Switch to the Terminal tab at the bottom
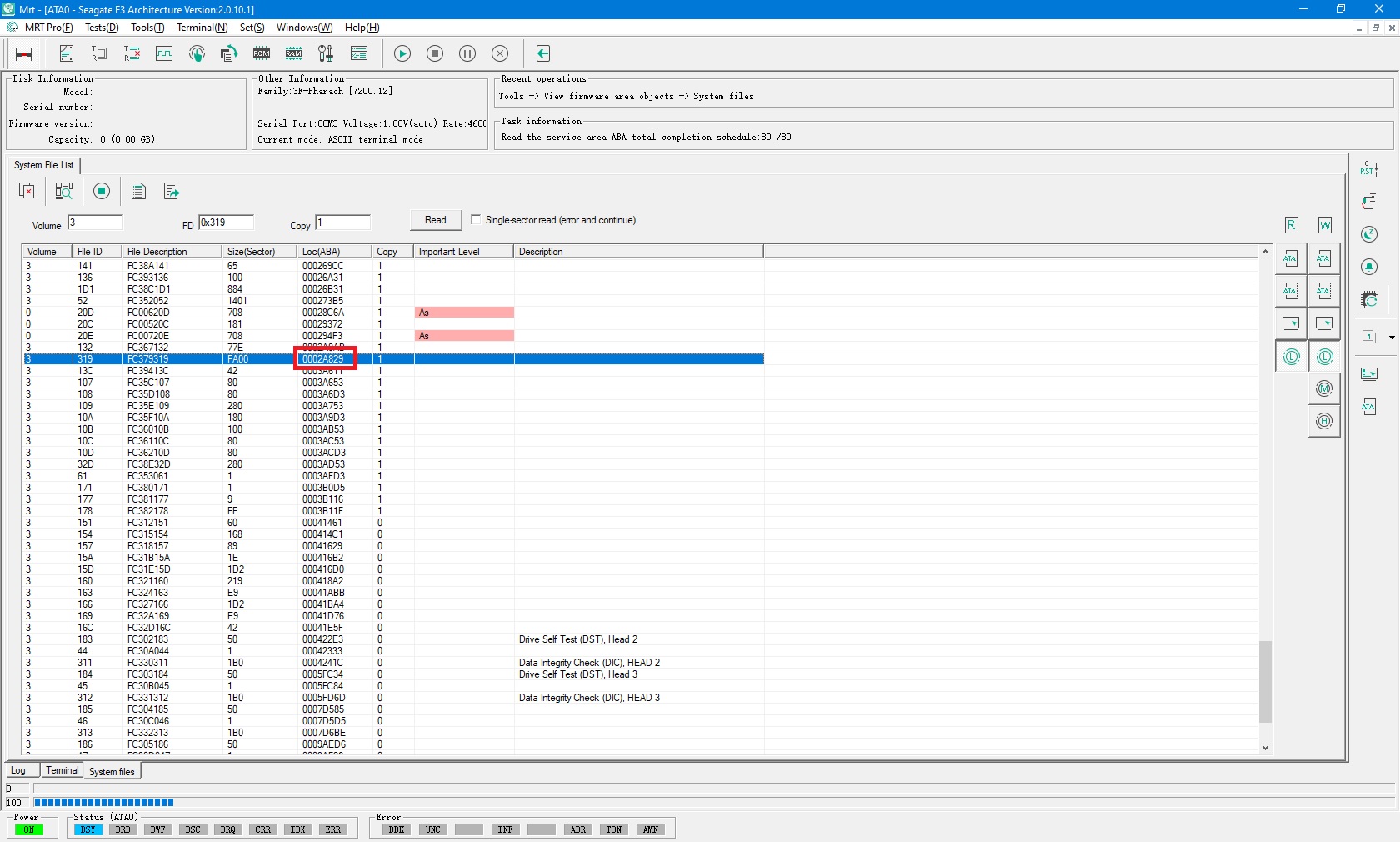The height and width of the screenshot is (842, 1400). [x=62, y=770]
